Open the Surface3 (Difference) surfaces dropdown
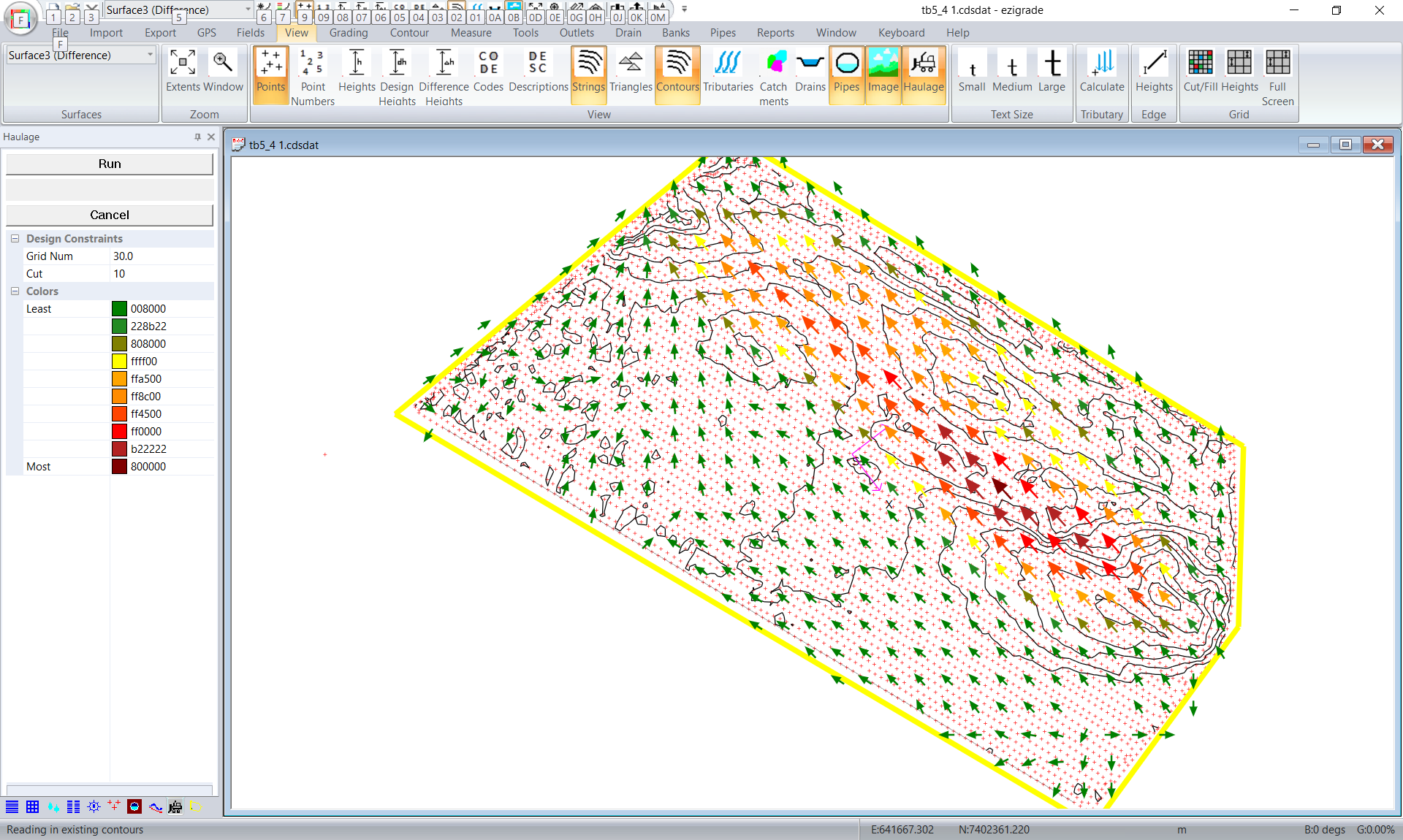 (x=151, y=55)
